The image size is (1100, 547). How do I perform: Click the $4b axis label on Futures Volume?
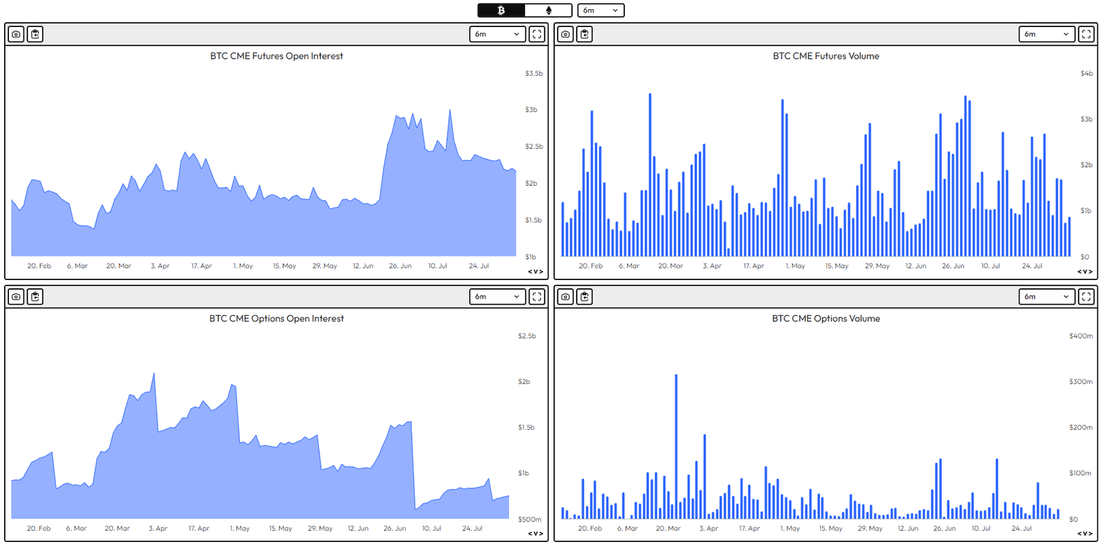coord(1086,74)
